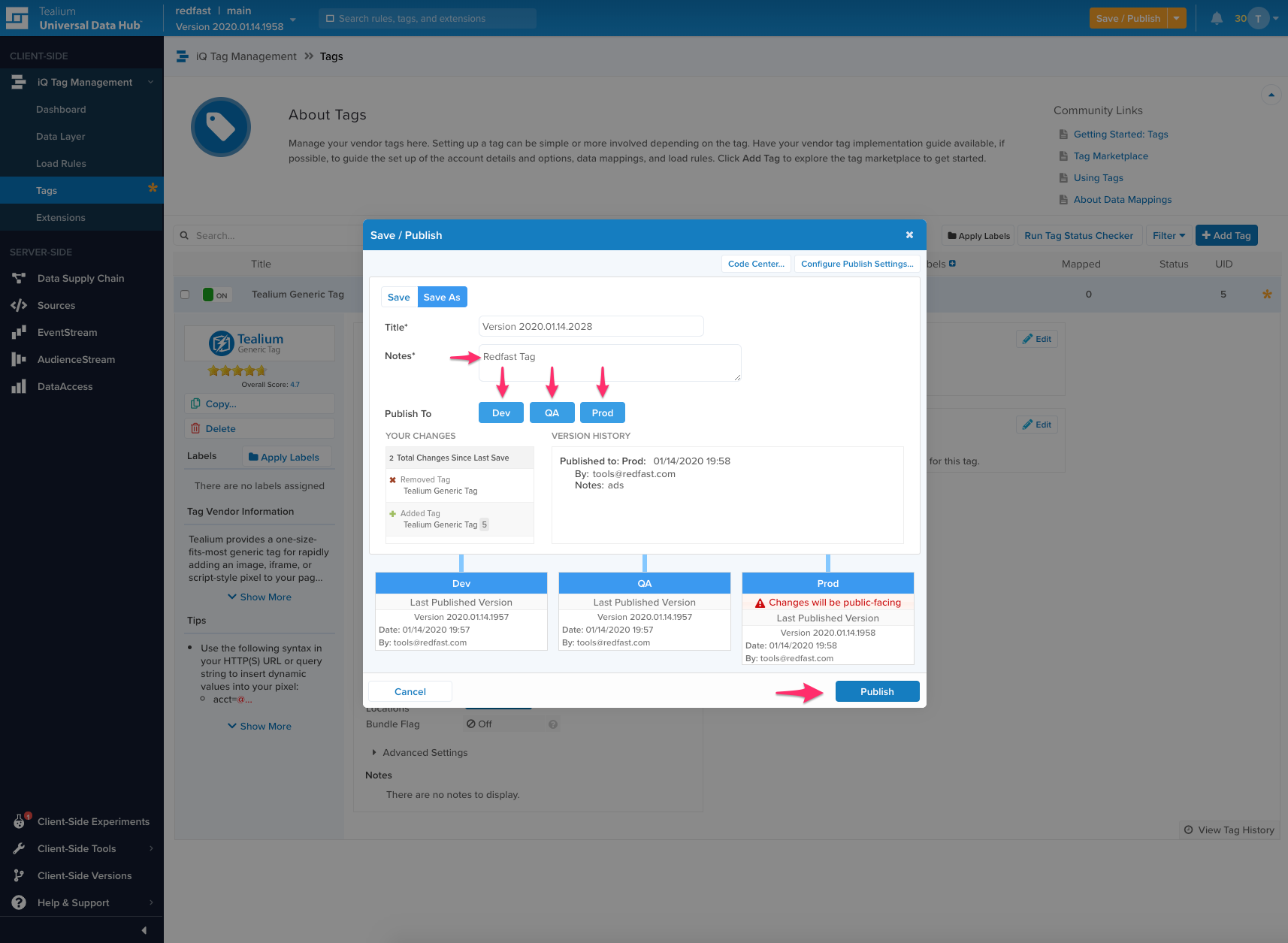The width and height of the screenshot is (1288, 943).
Task: Toggle Prod publish target
Action: (603, 413)
